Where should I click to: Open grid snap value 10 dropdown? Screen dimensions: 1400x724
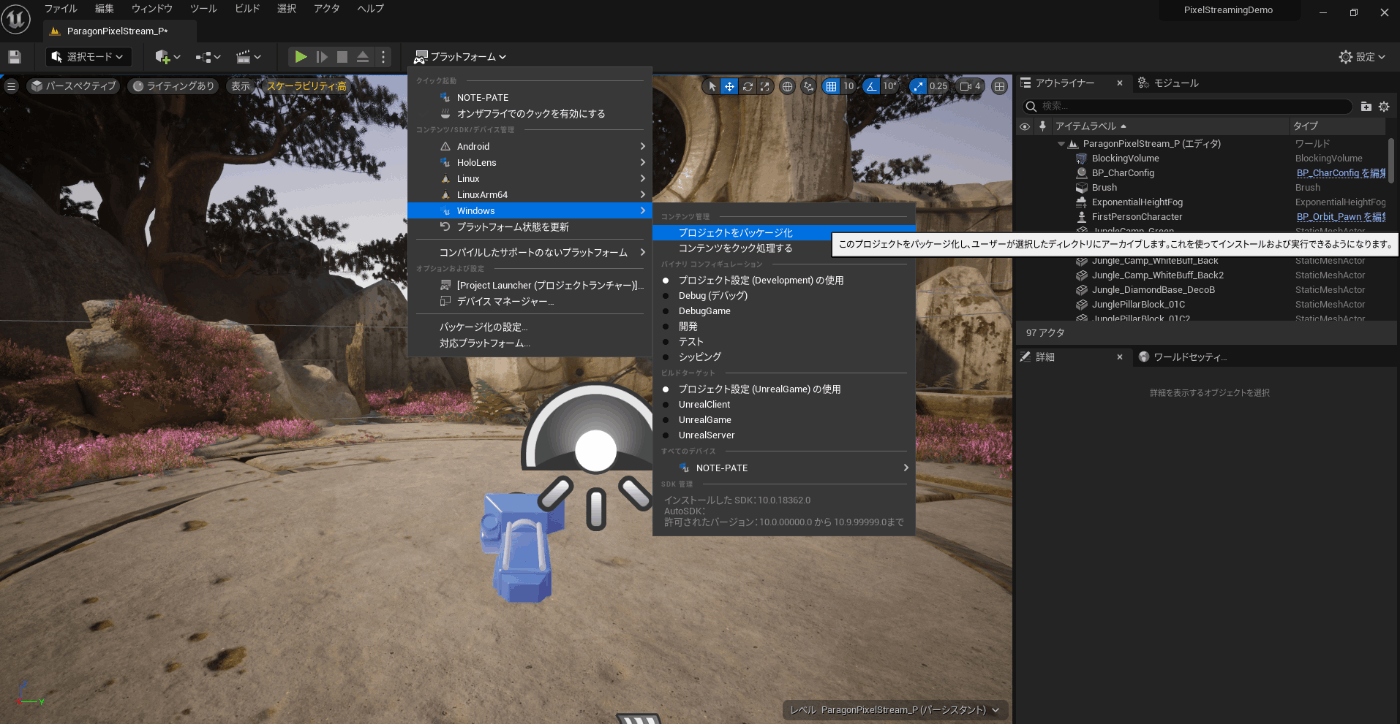(x=848, y=86)
